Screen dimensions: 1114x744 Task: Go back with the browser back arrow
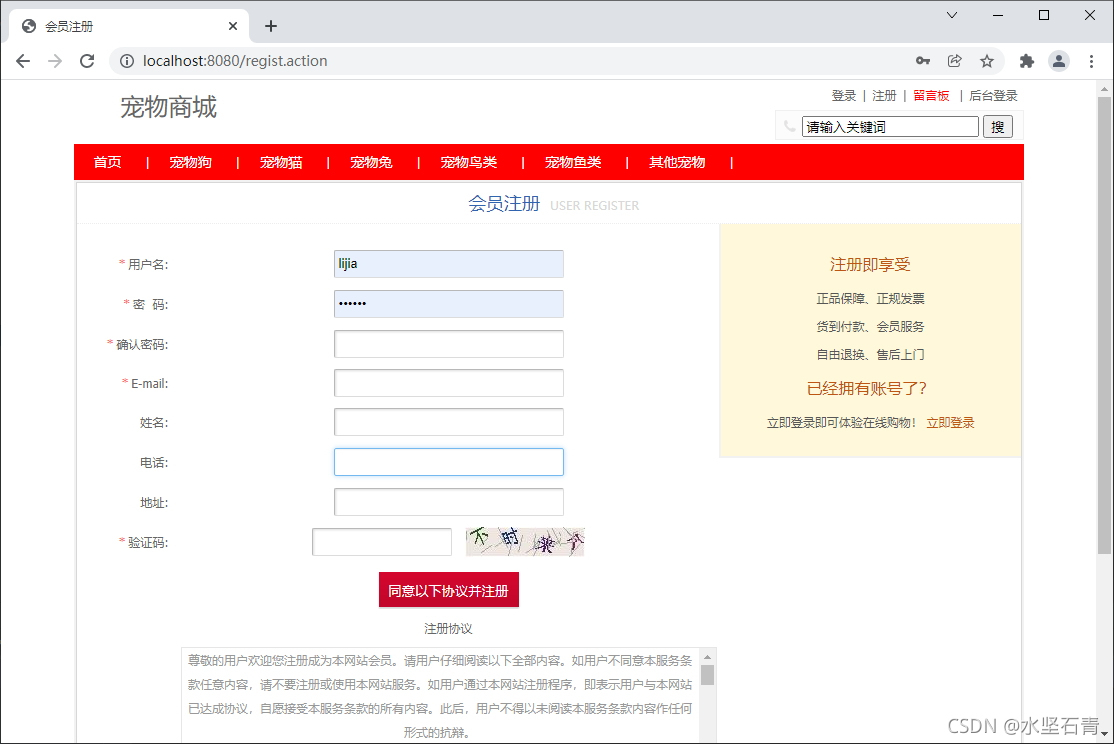23,61
